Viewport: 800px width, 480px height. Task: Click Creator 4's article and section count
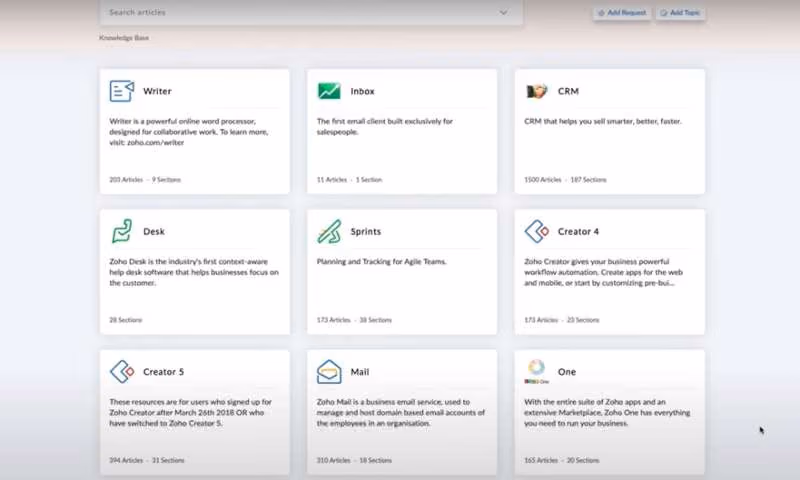(562, 320)
